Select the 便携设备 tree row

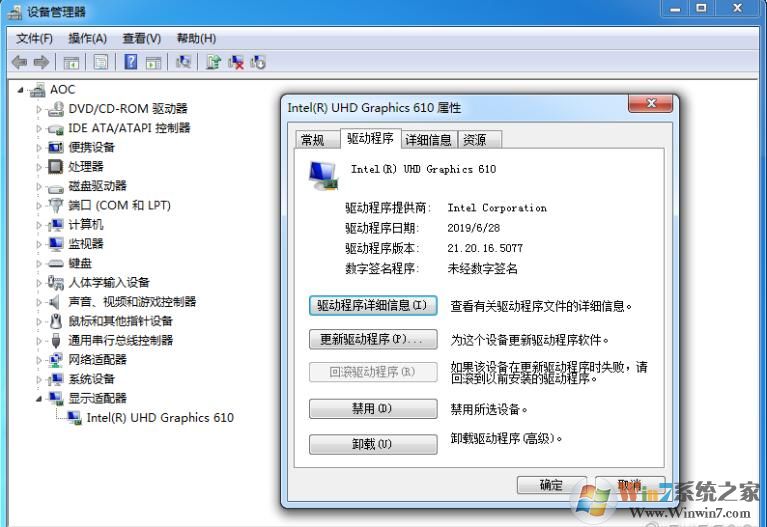(91, 147)
